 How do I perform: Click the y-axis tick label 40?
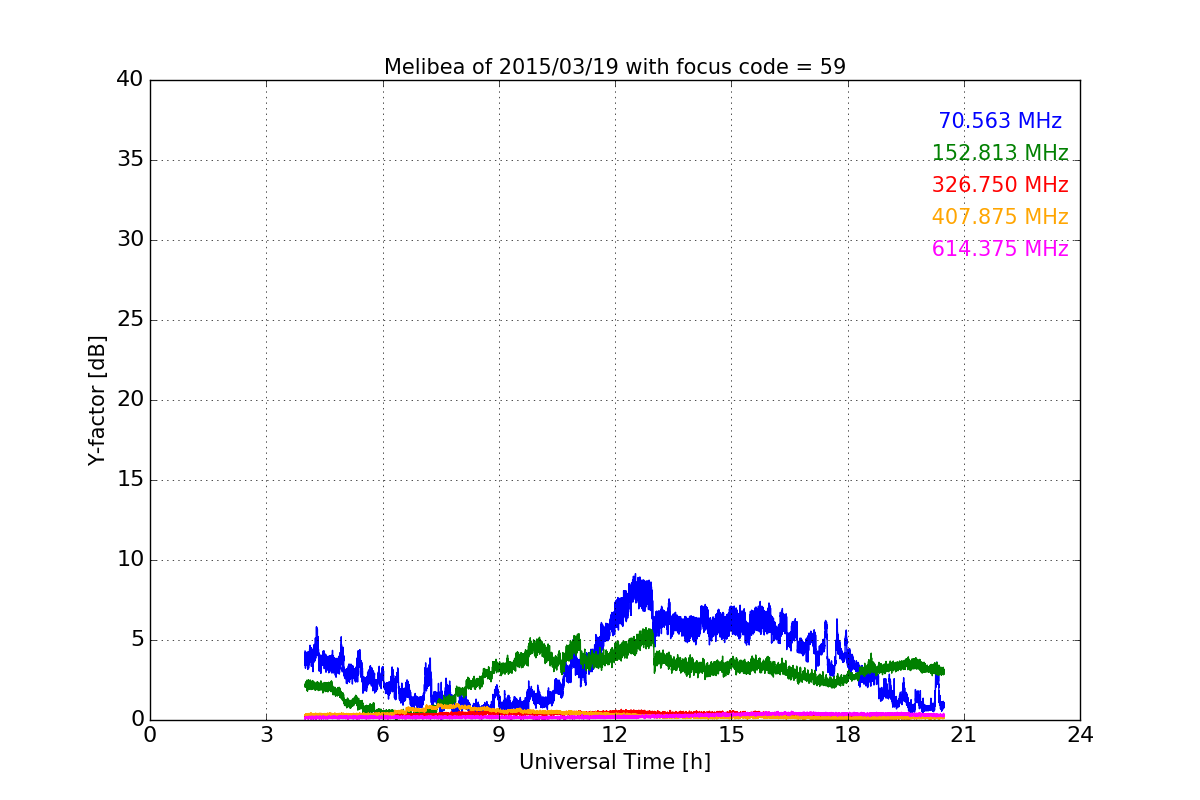130,80
